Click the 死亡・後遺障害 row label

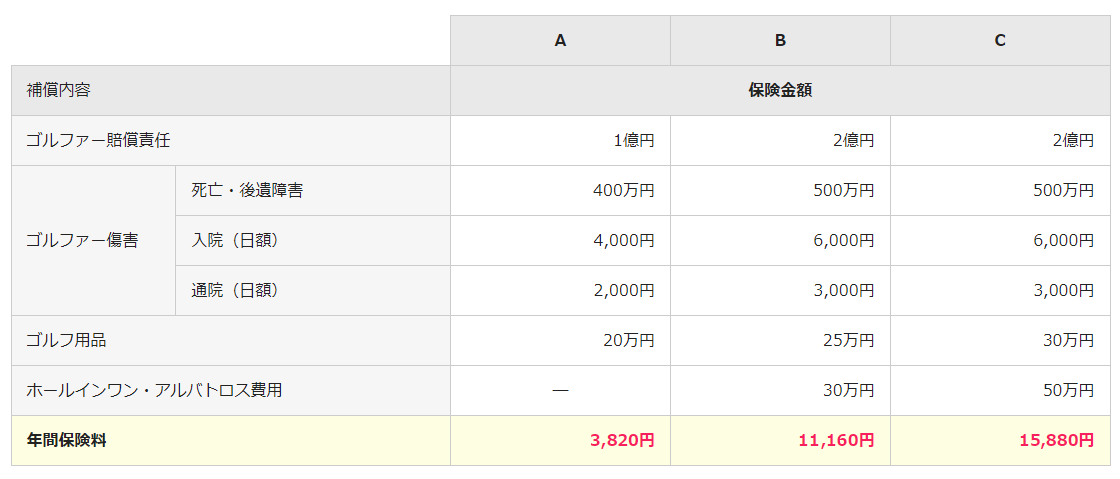coord(247,190)
